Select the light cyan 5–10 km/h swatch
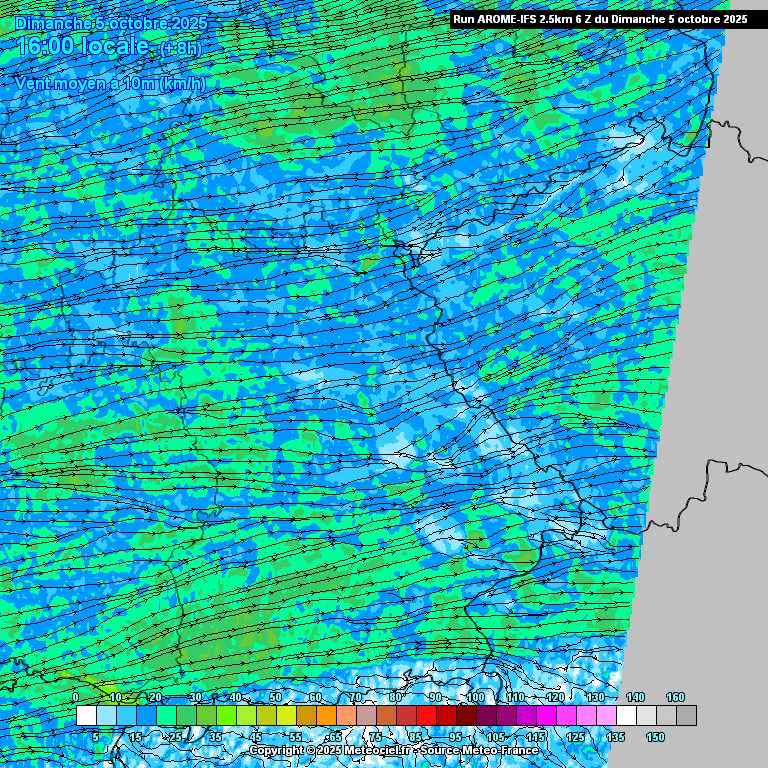768x768 pixels. 106,715
